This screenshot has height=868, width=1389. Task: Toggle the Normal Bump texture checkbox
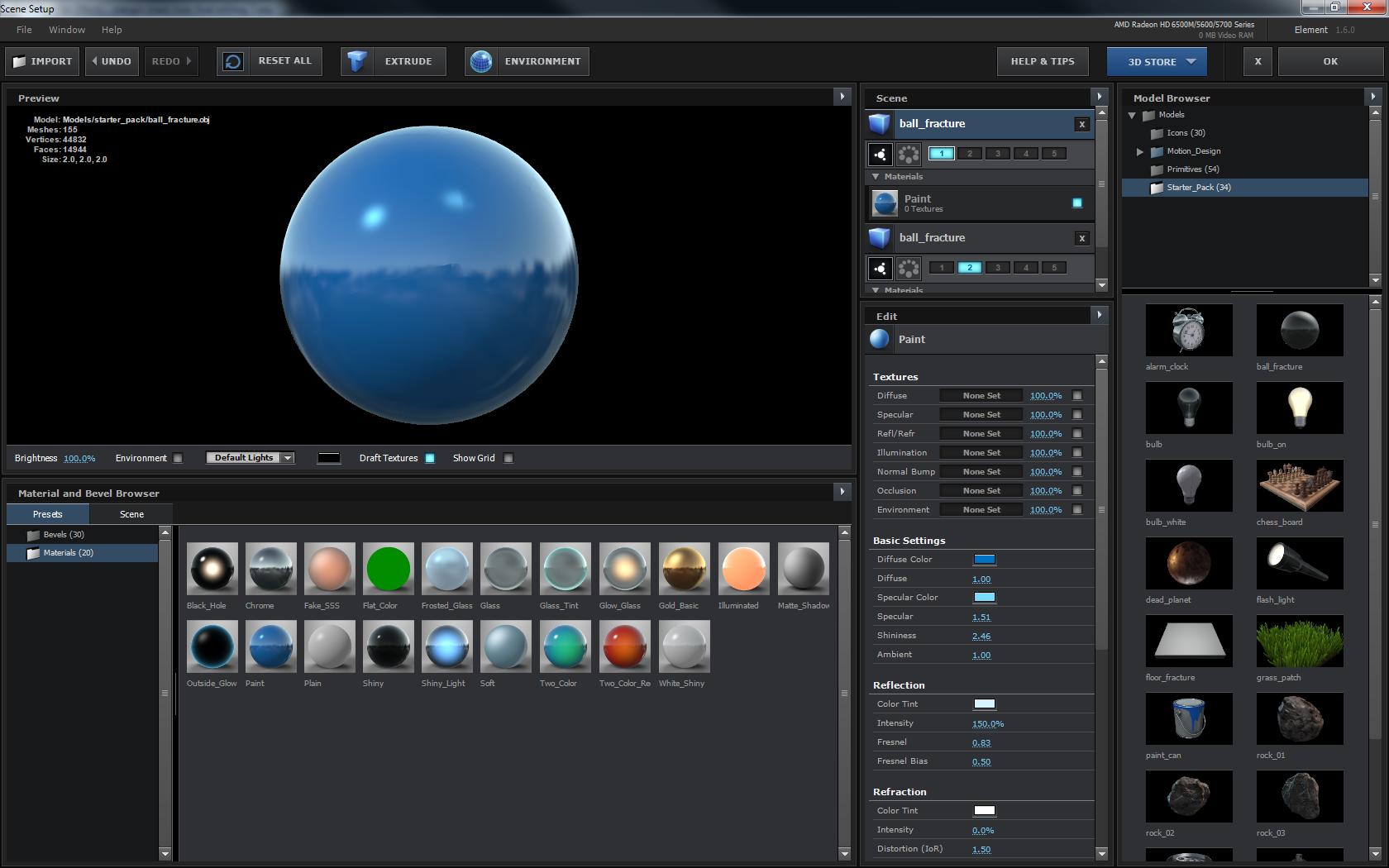[1077, 471]
